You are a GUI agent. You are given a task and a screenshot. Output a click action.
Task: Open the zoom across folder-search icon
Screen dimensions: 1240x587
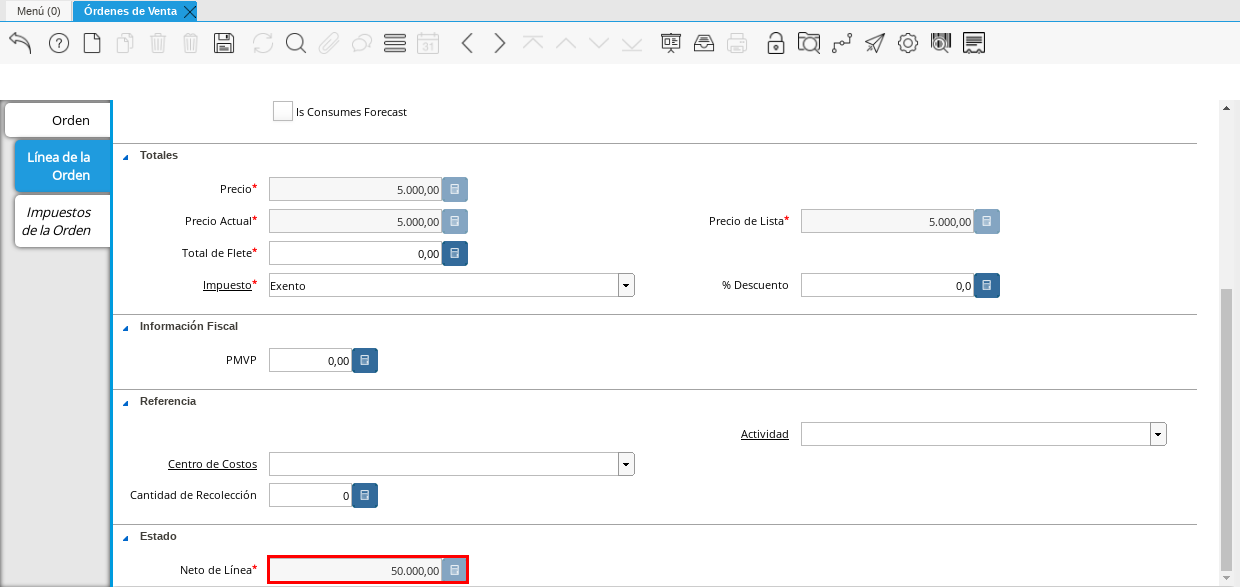[808, 43]
